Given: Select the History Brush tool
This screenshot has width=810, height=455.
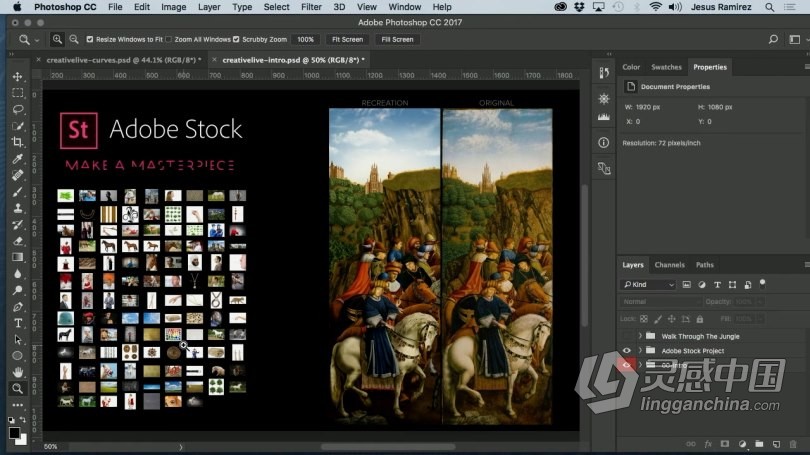Looking at the screenshot, I should click(x=18, y=225).
